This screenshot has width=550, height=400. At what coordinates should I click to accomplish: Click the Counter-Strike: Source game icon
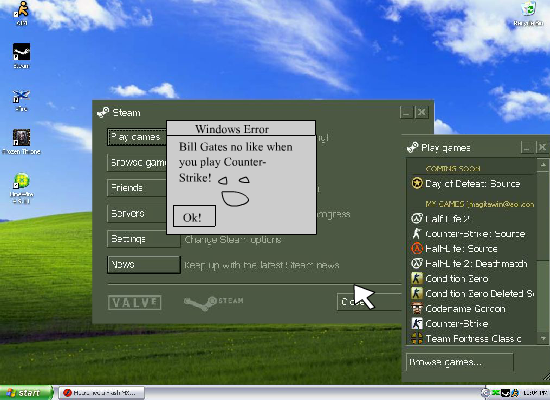(x=417, y=234)
